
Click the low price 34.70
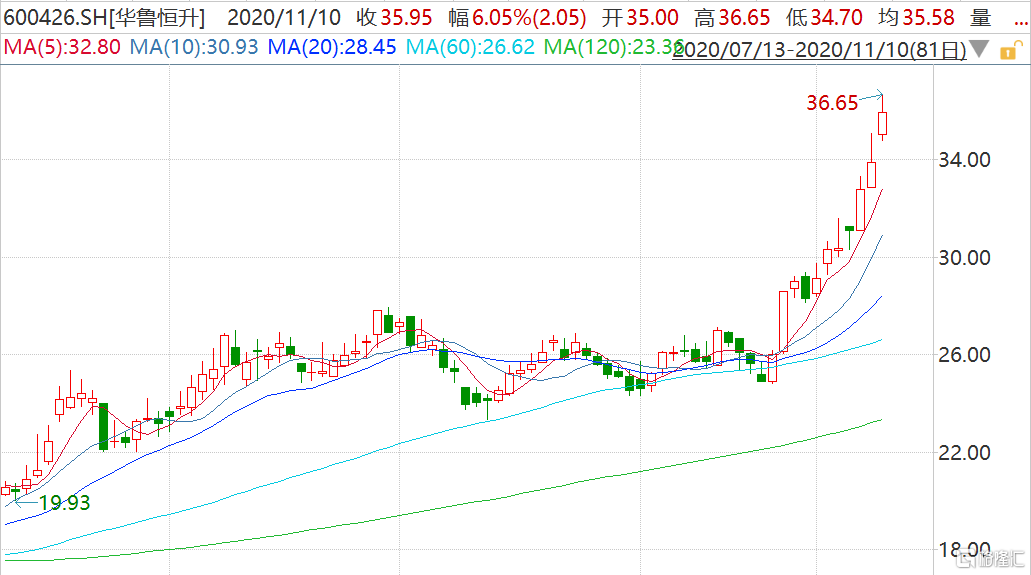836,18
